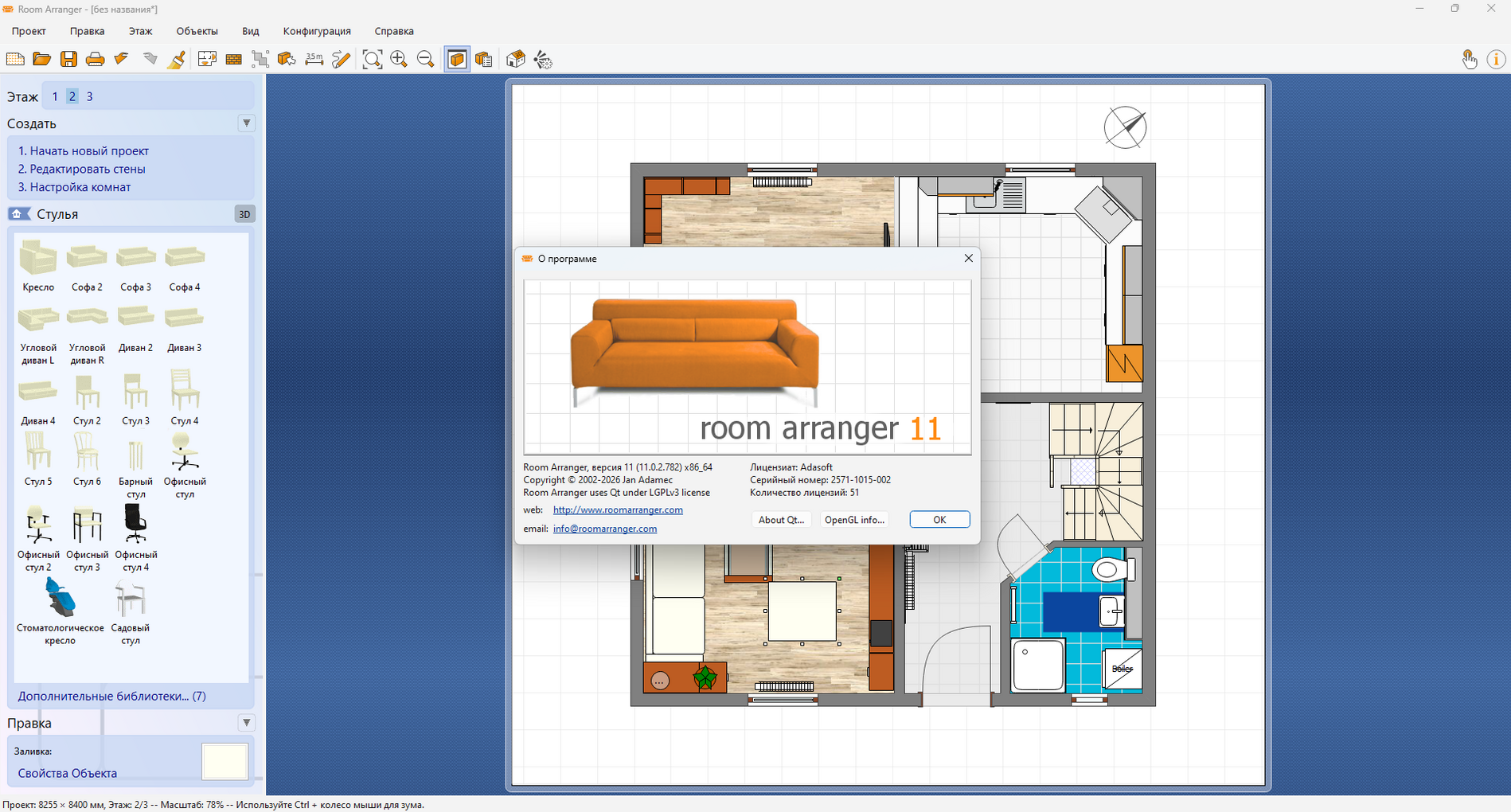
Task: Toggle the 3D preview button next to Стулья
Action: [244, 214]
